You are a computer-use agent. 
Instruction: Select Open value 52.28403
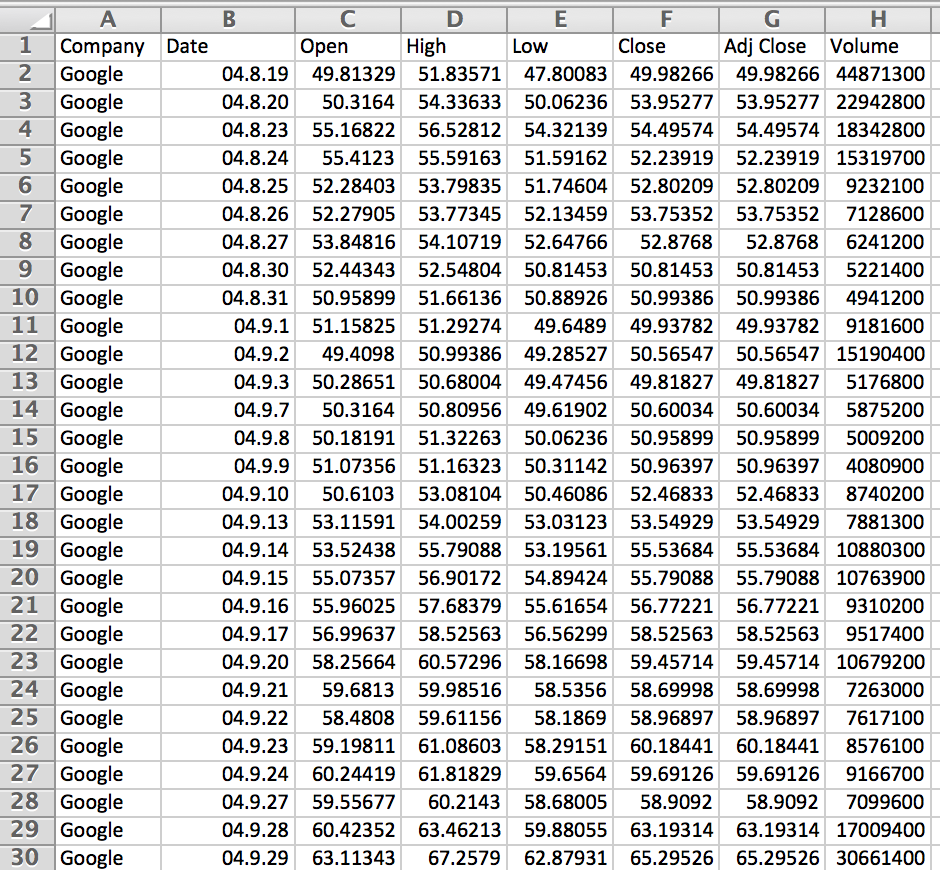pos(348,186)
